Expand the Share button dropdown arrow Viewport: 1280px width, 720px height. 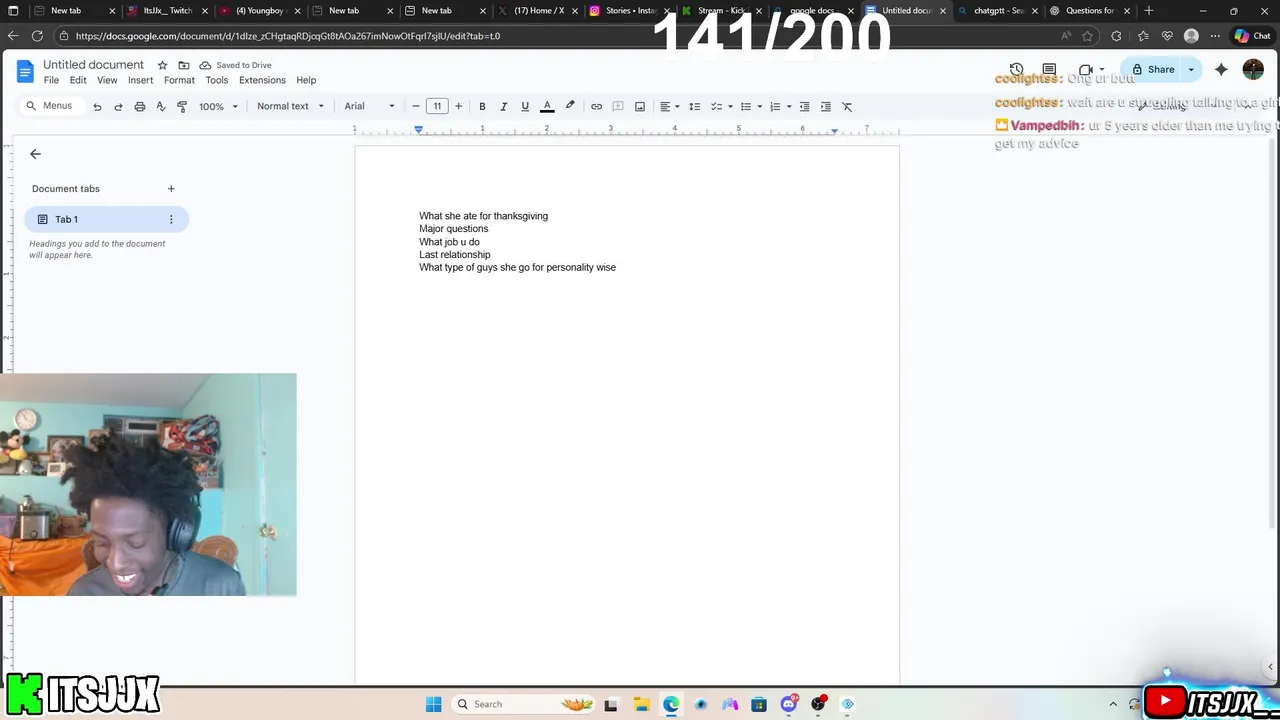[x=1191, y=69]
